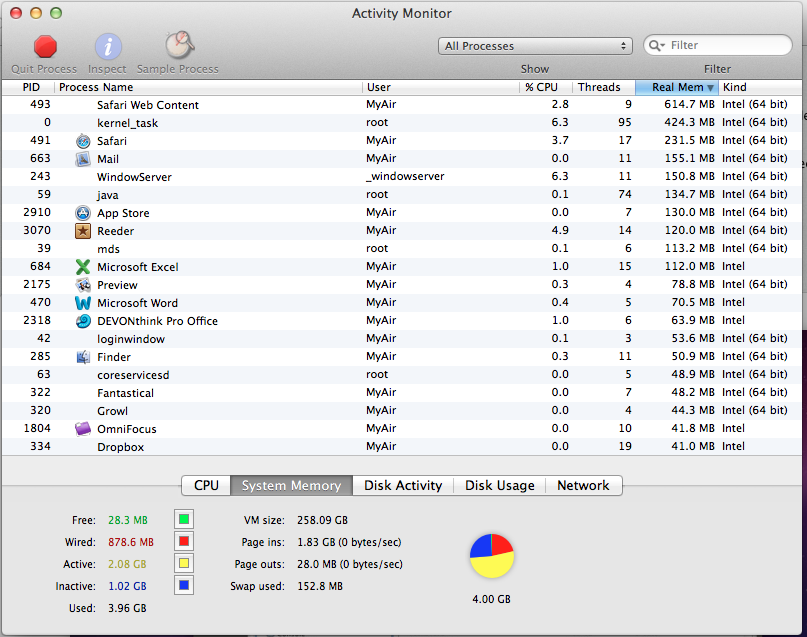The height and width of the screenshot is (637, 807).
Task: Click the Finder face icon
Action: point(83,357)
